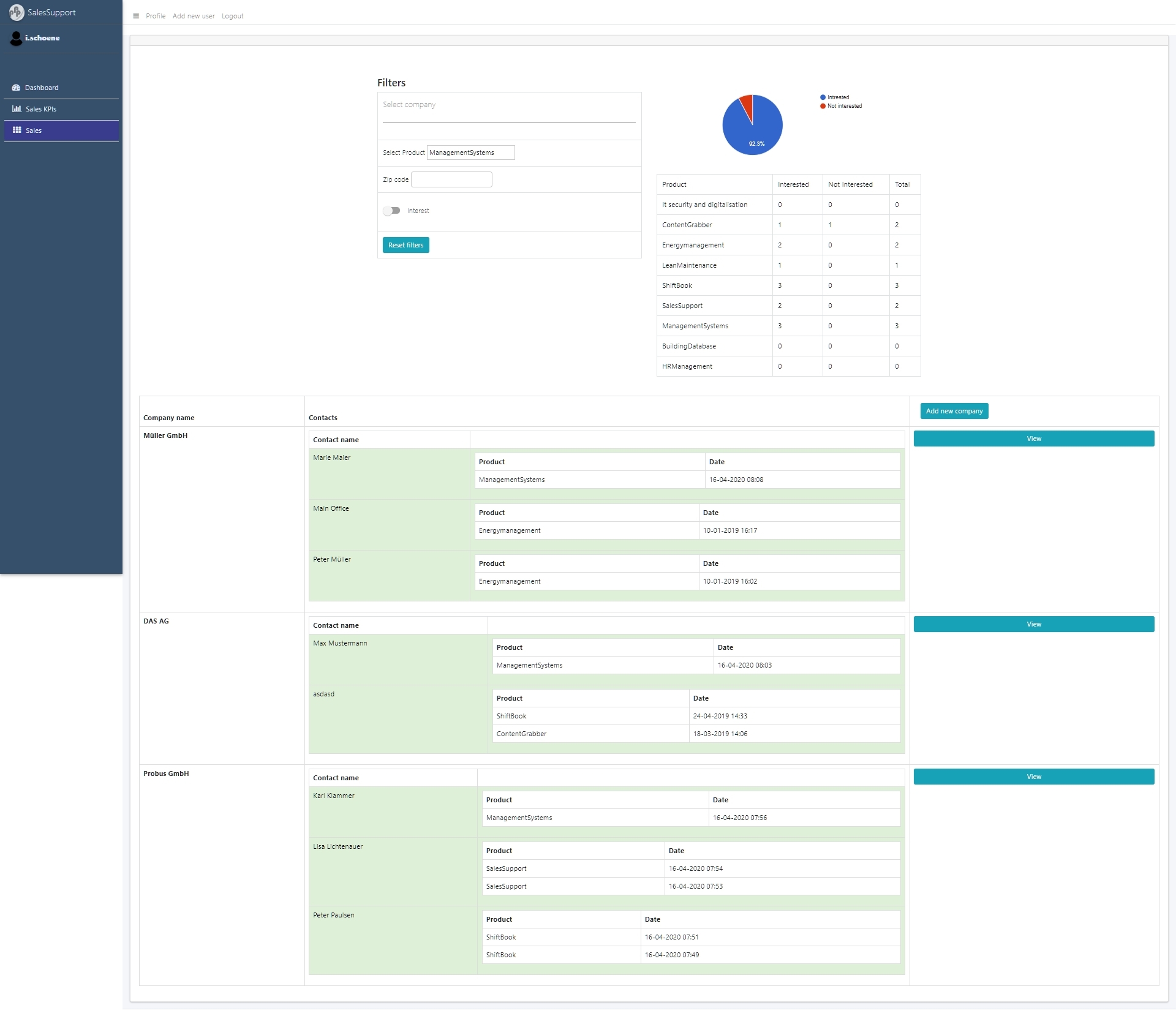Screen dimensions: 1176x1024
Task: Click the Add new user menu item
Action: (x=194, y=17)
